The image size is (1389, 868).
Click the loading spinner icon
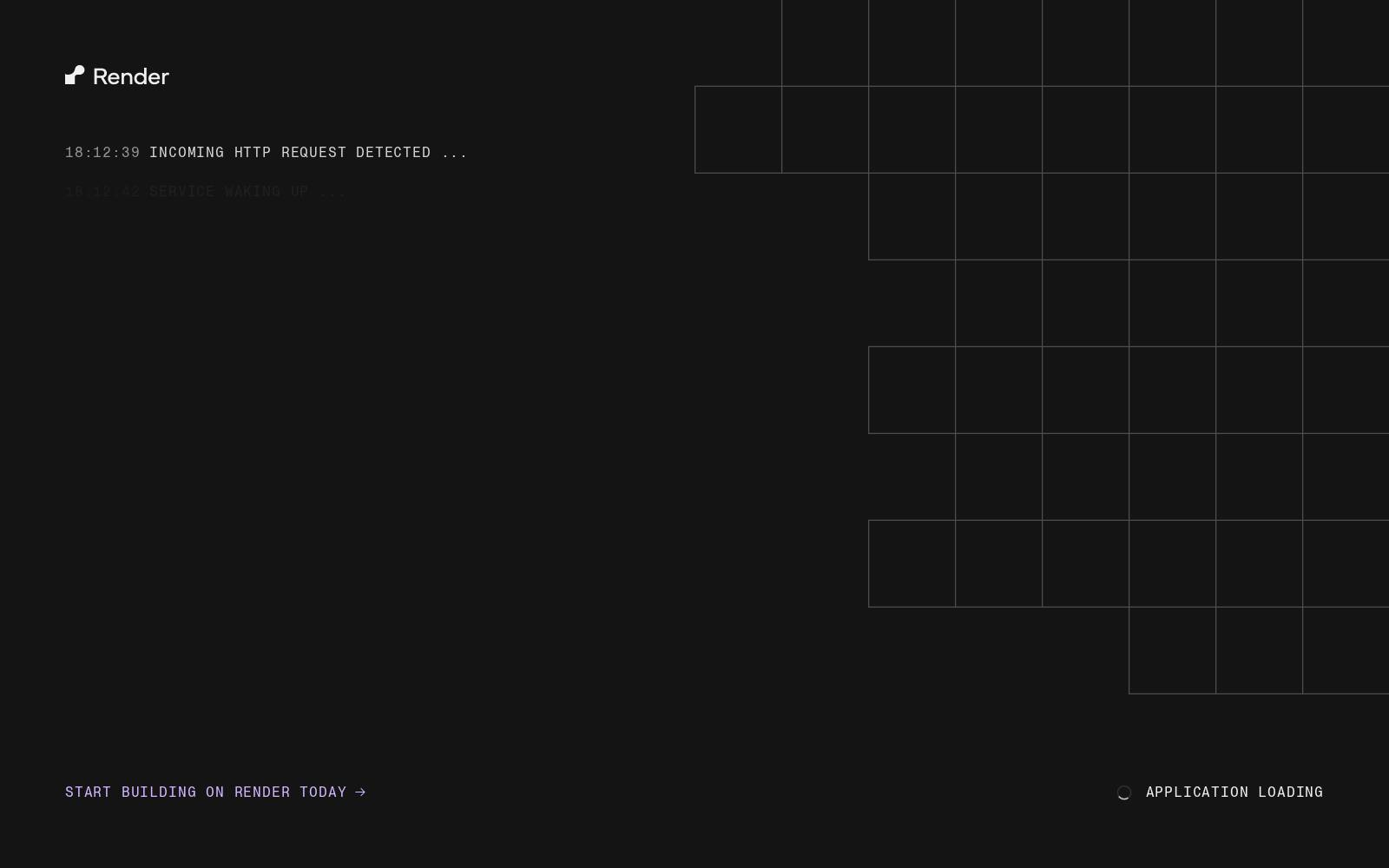coord(1123,792)
